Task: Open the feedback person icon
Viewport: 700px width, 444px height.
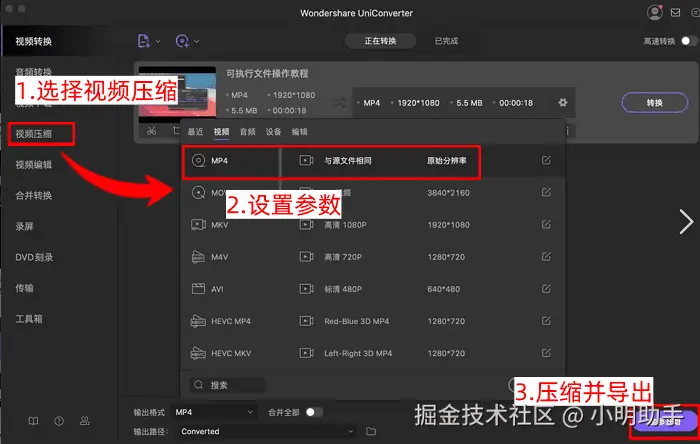Action: [x=84, y=421]
